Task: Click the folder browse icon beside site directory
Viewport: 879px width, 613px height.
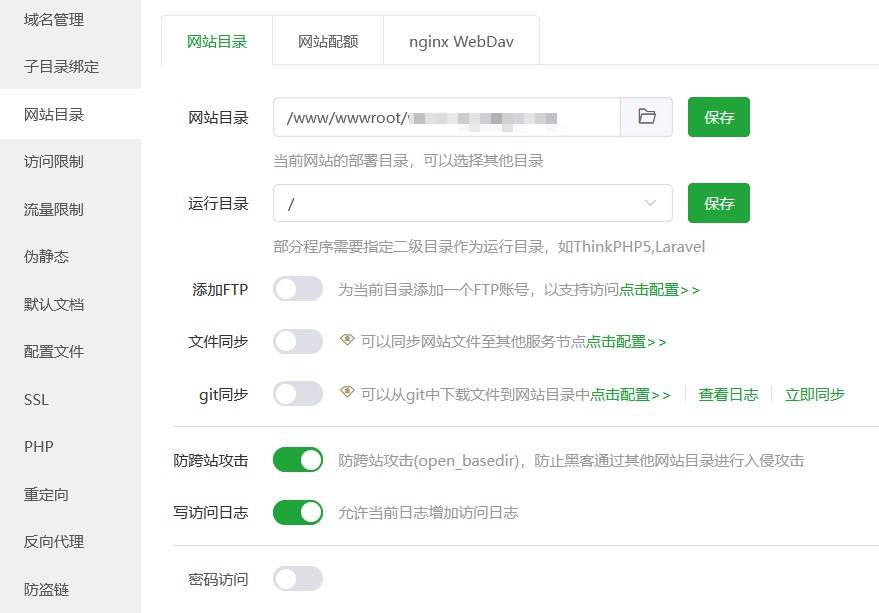Action: [646, 117]
